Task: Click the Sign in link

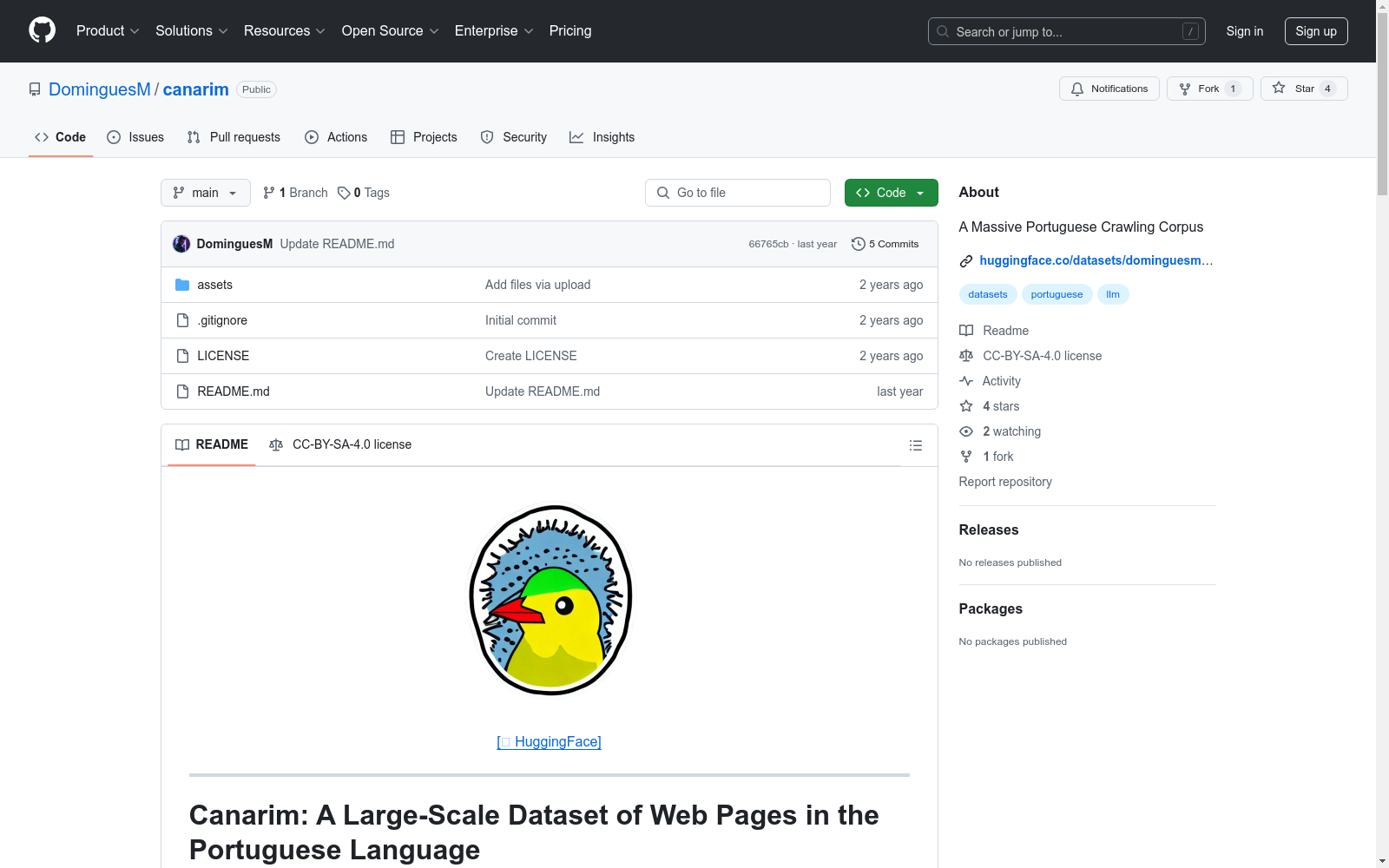Action: coord(1245,31)
